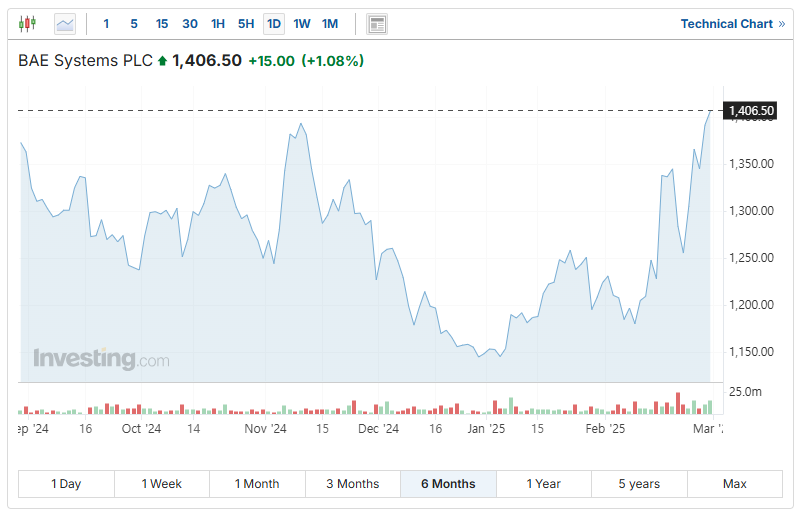Click the 1,406.50 current price label on axis
The image size is (799, 514).
point(751,111)
